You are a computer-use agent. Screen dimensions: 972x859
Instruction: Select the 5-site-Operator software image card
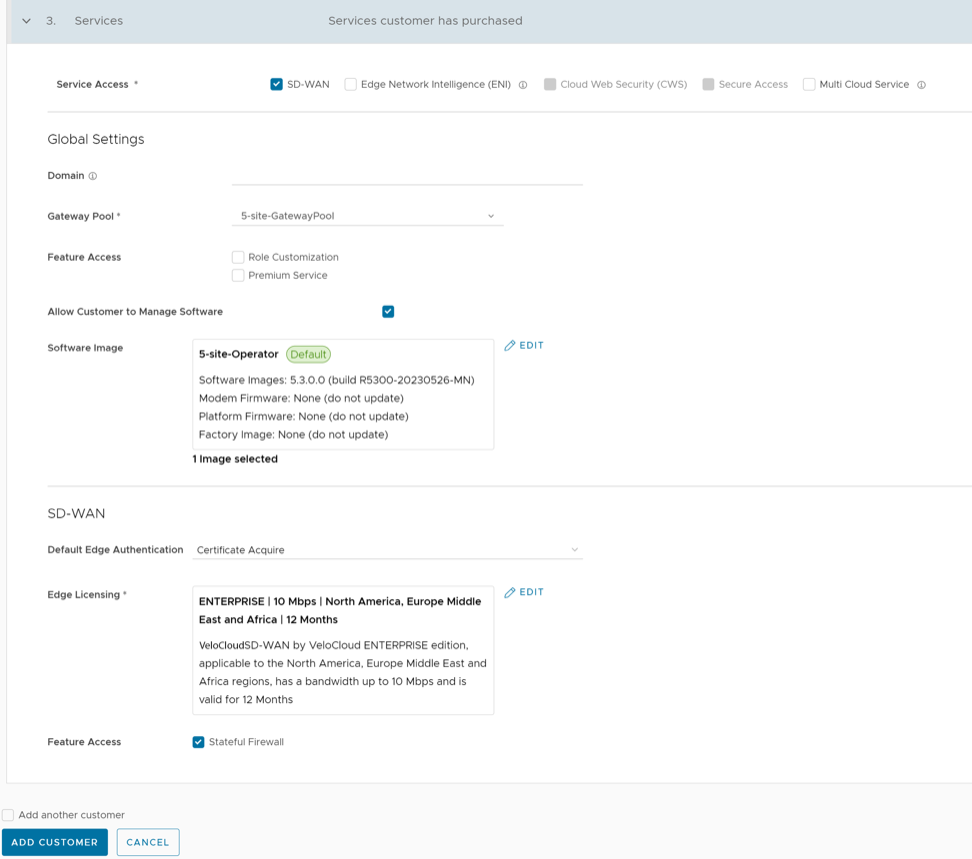tap(342, 394)
